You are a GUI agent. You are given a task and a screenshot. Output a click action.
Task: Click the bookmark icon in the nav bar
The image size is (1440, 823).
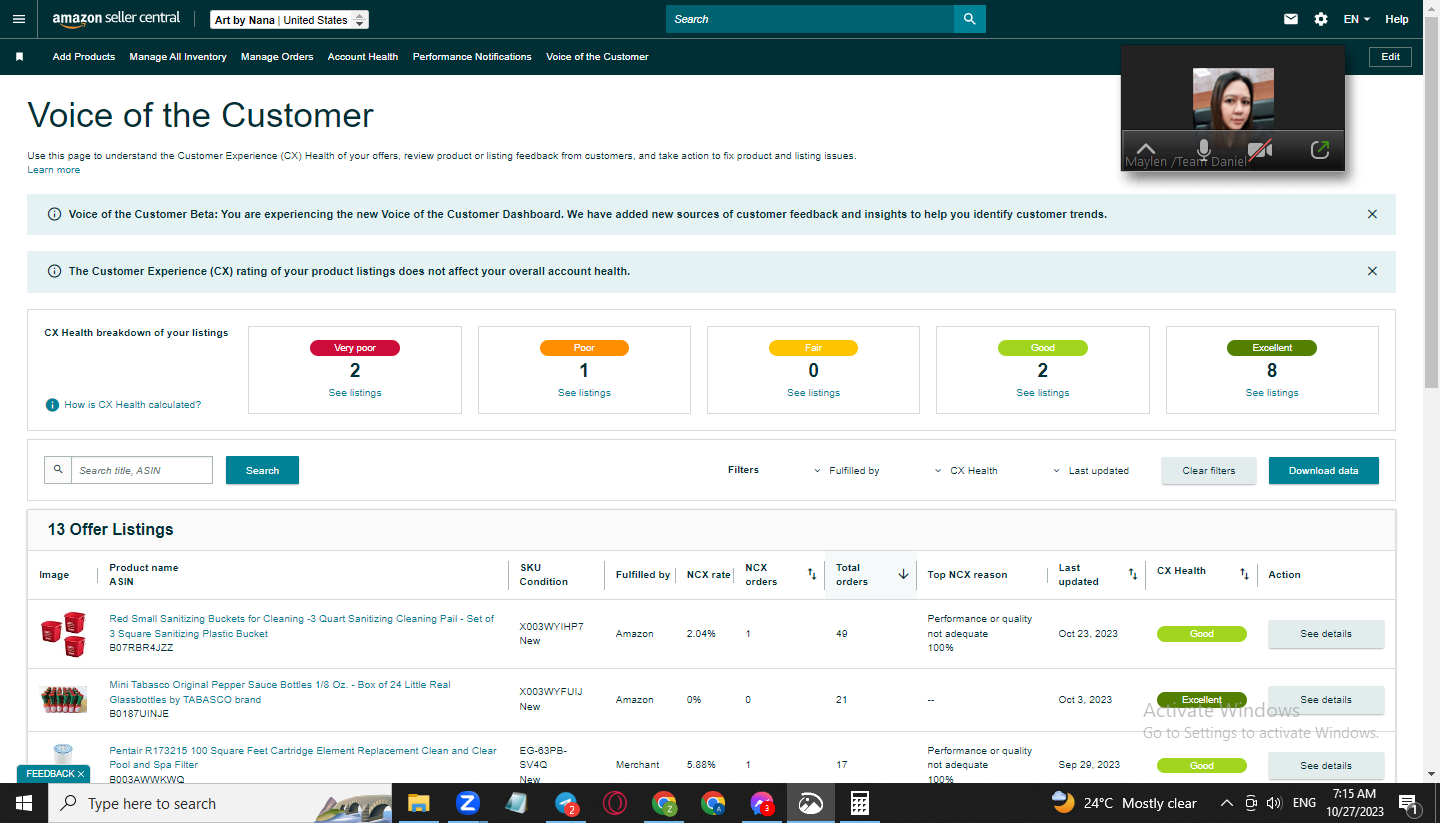coord(19,57)
